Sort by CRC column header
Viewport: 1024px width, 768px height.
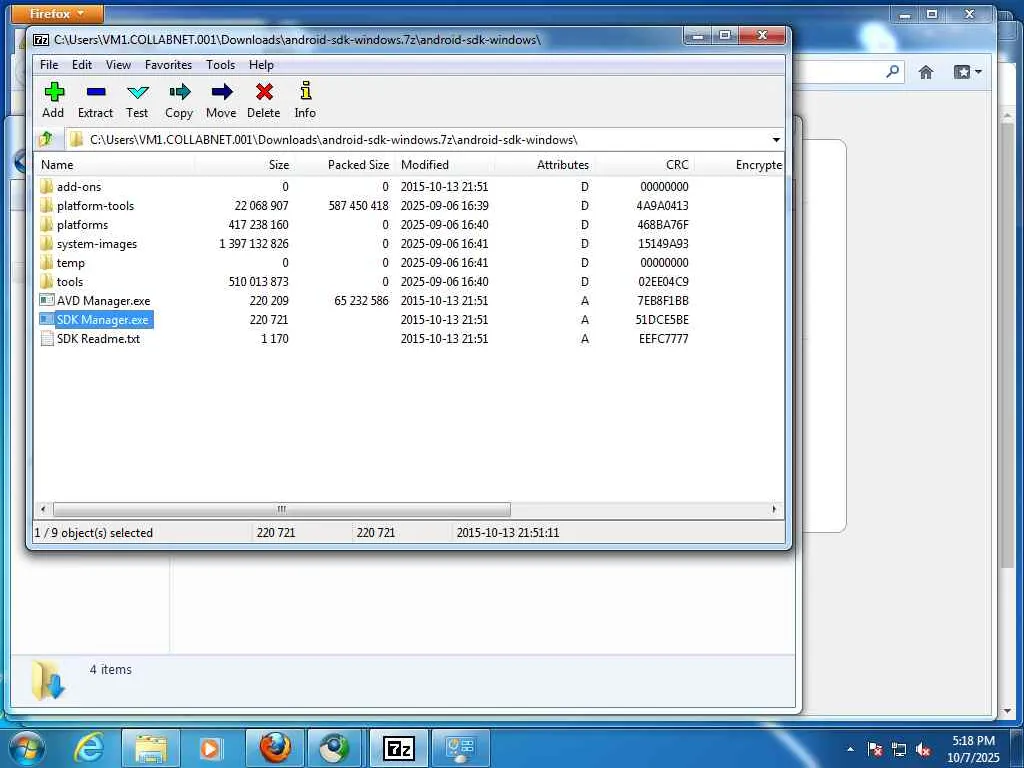tap(645, 165)
